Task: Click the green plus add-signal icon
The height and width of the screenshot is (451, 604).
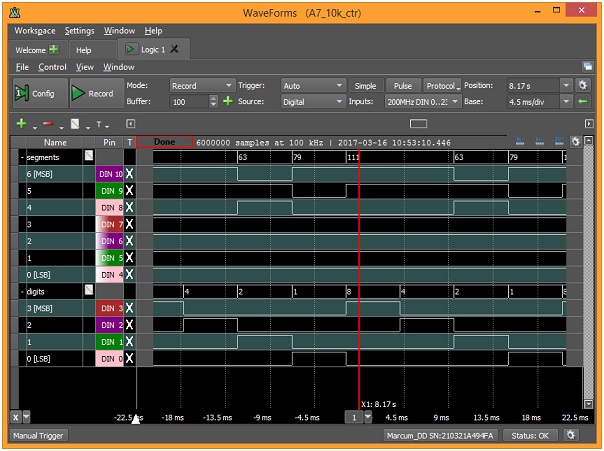Action: click(x=22, y=123)
